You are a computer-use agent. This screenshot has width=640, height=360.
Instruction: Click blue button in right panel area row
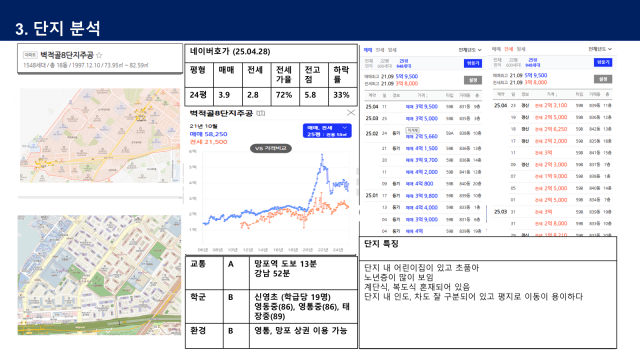click(603, 62)
